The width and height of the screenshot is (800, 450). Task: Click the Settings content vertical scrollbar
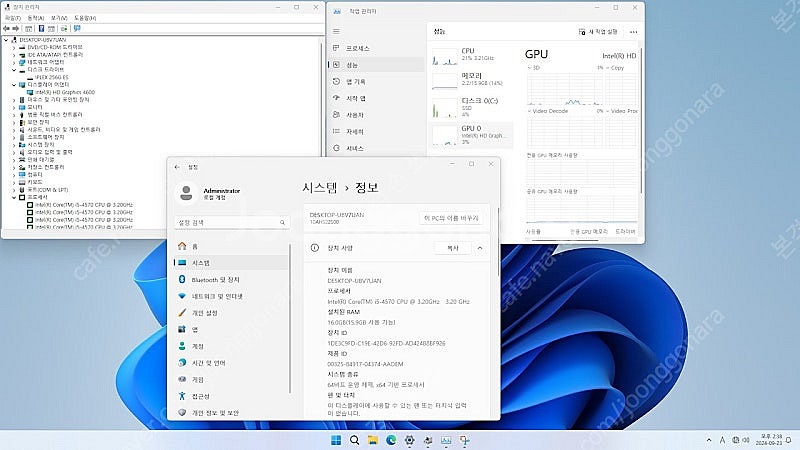pyautogui.click(x=498, y=240)
